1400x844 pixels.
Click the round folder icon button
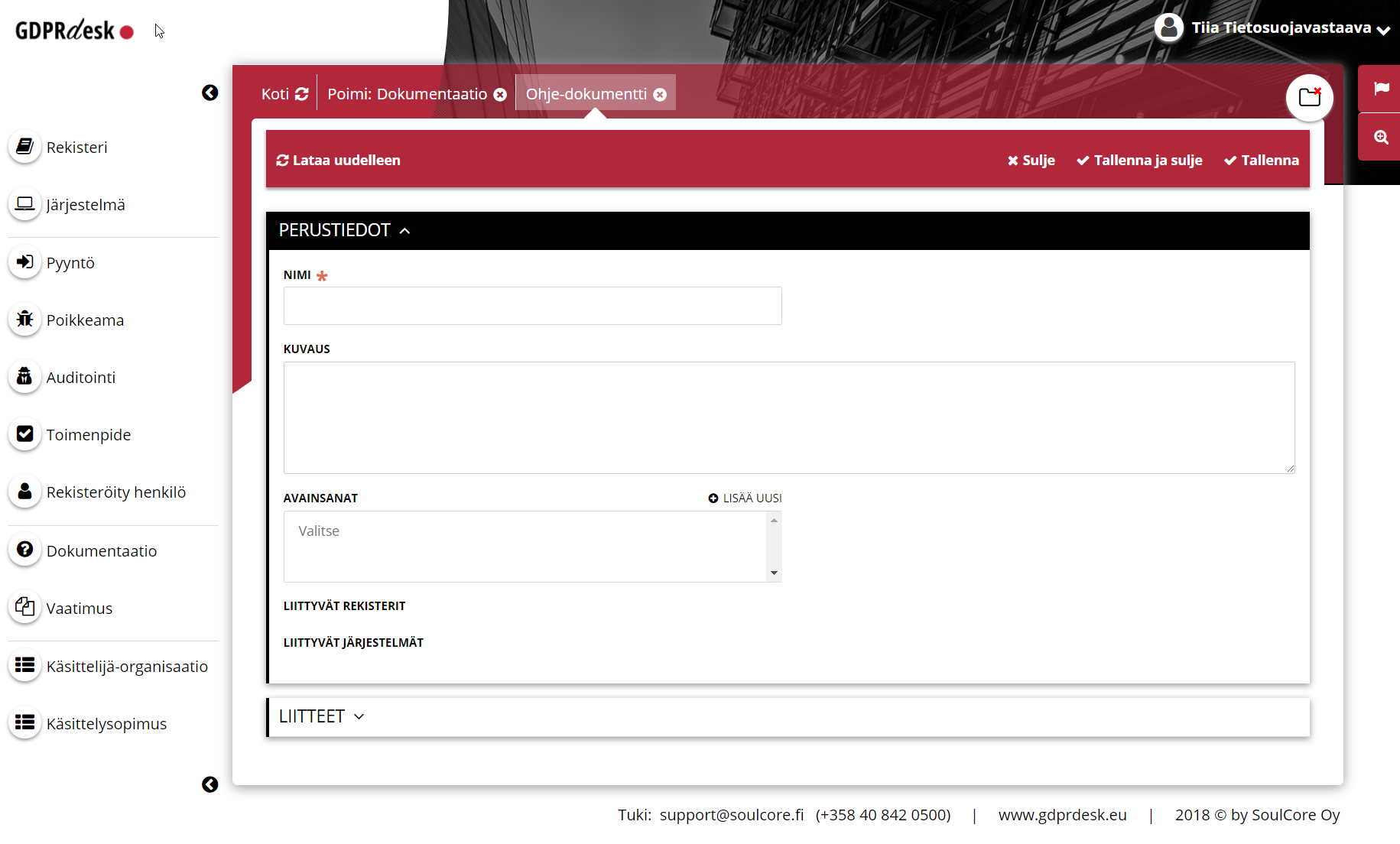pos(1309,98)
